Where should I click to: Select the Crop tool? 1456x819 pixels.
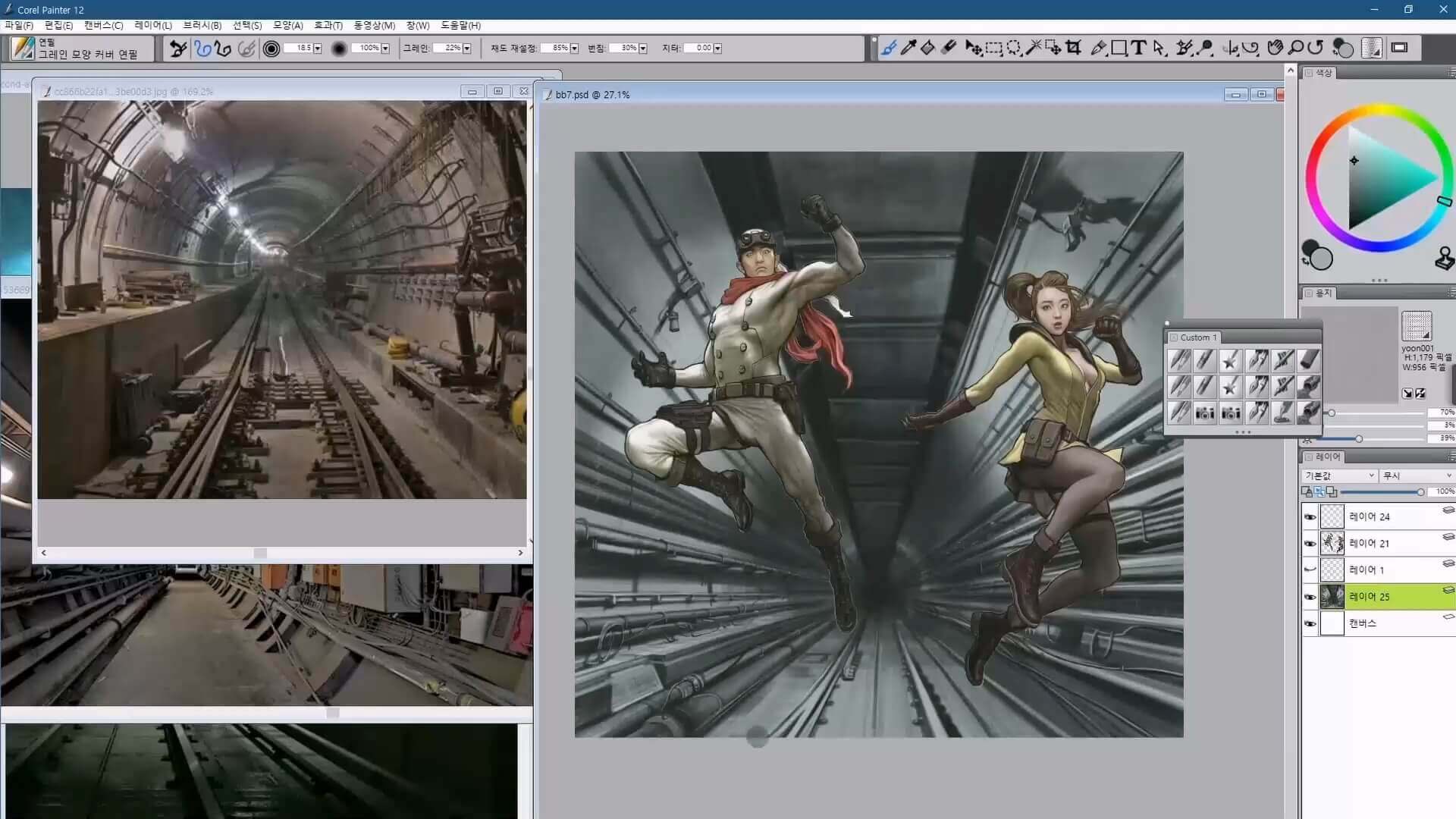[1073, 48]
